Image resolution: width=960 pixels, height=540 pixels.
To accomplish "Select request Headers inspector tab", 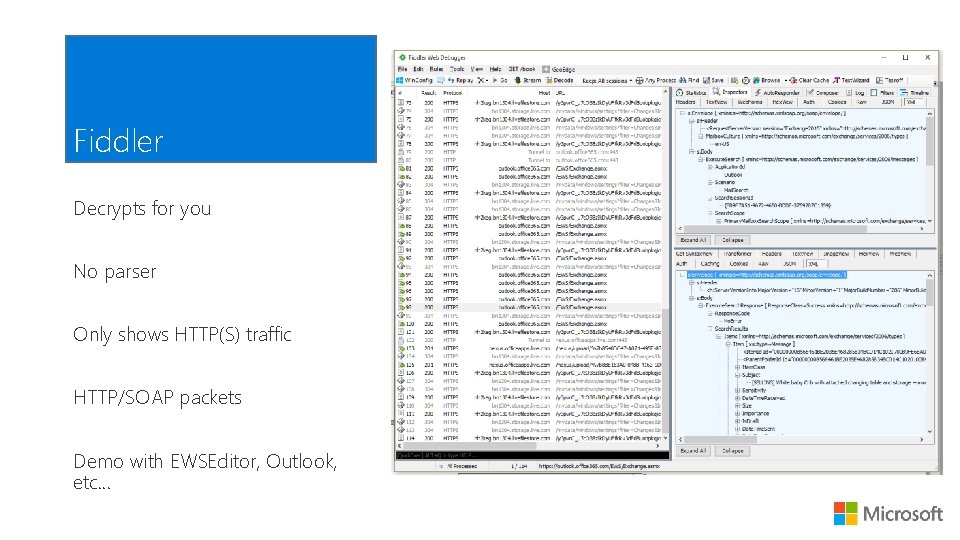I will pos(686,102).
